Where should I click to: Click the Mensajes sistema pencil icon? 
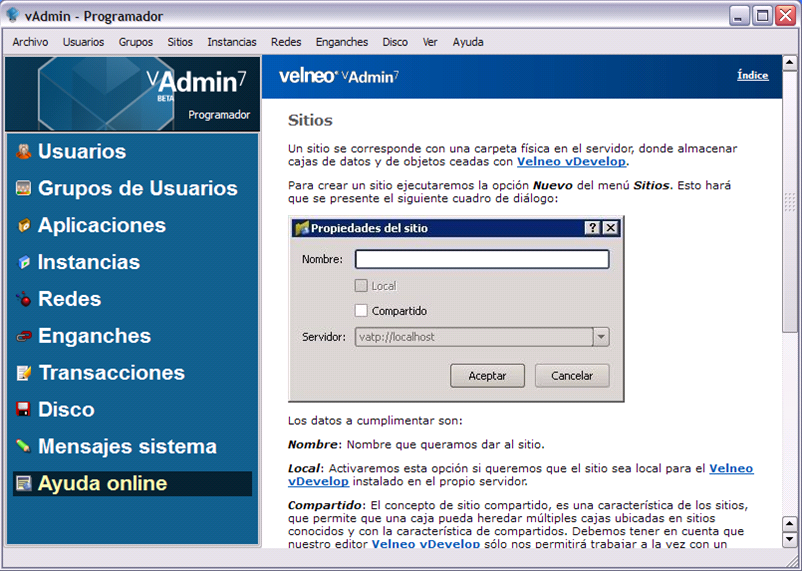24,446
